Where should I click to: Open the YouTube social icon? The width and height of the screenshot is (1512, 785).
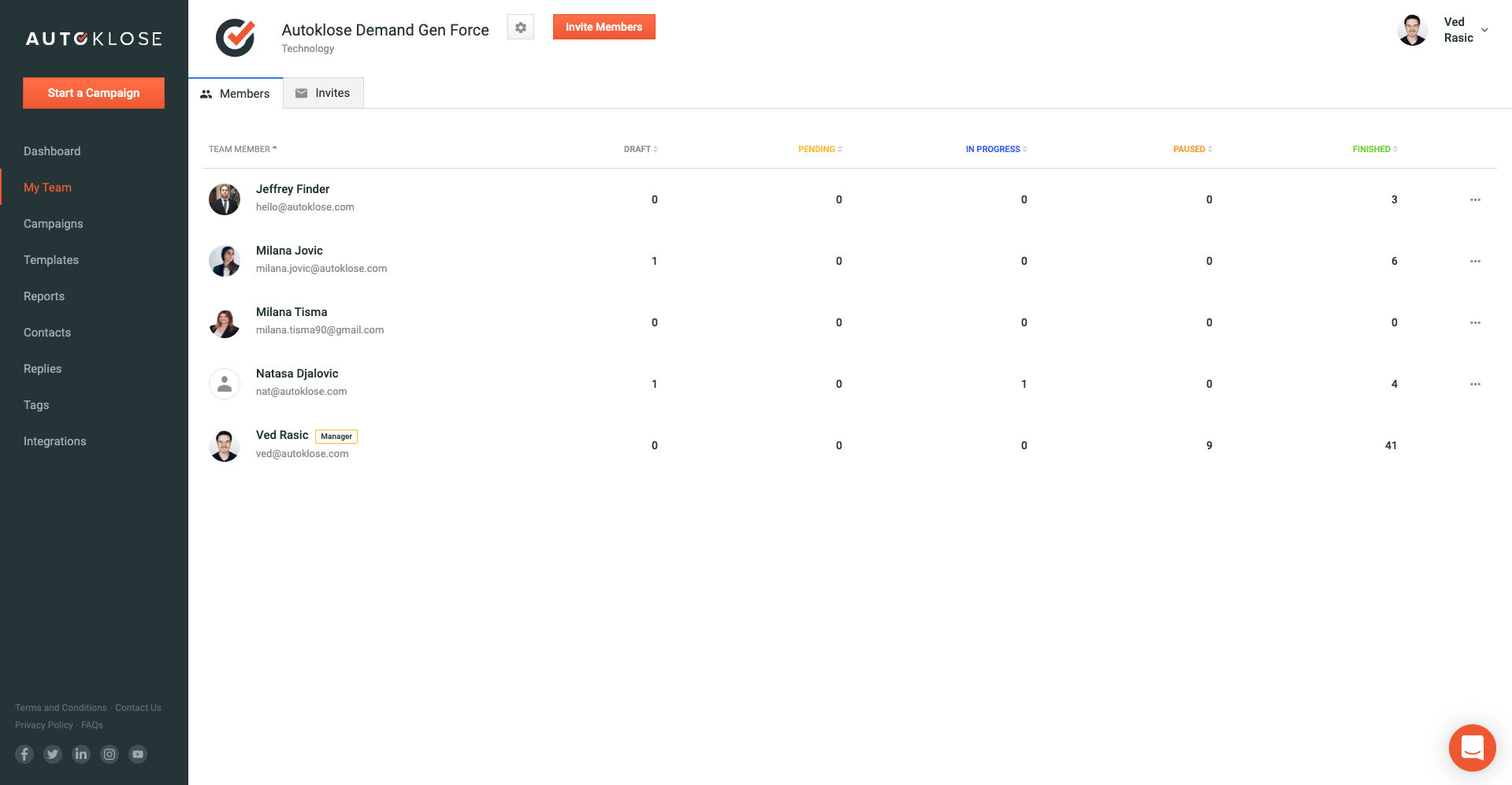coord(138,754)
